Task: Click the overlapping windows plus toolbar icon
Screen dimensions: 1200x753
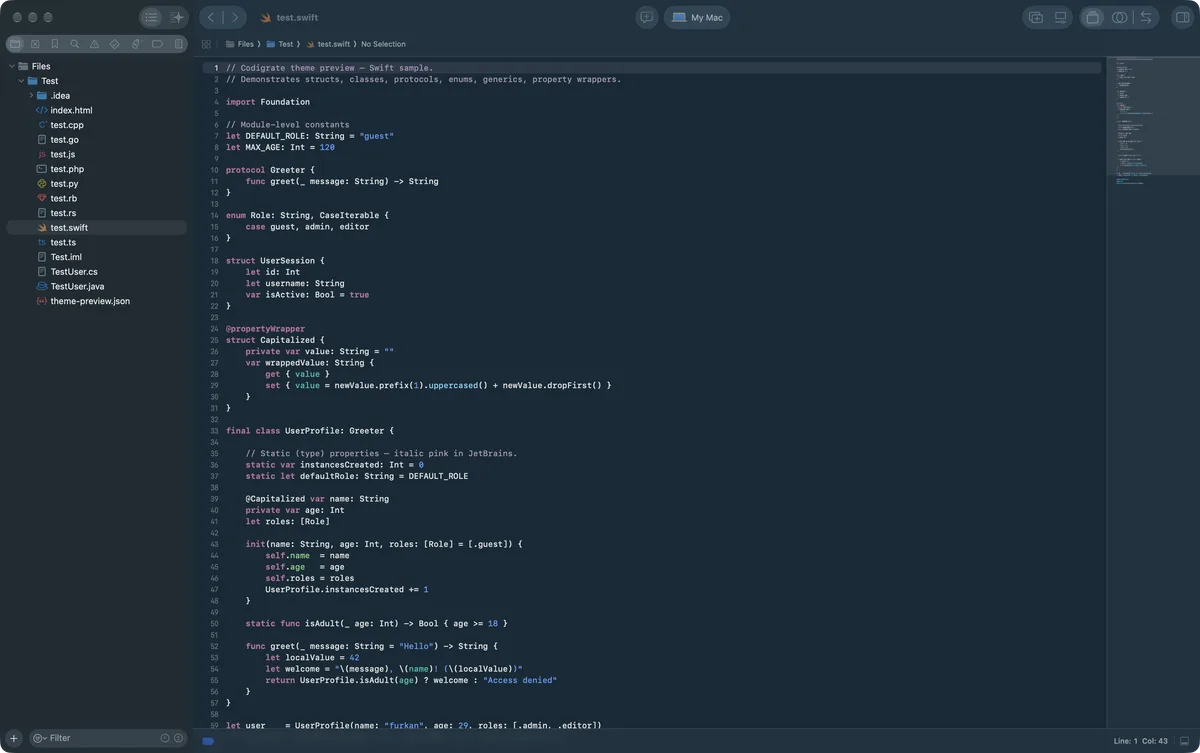Action: (1036, 17)
